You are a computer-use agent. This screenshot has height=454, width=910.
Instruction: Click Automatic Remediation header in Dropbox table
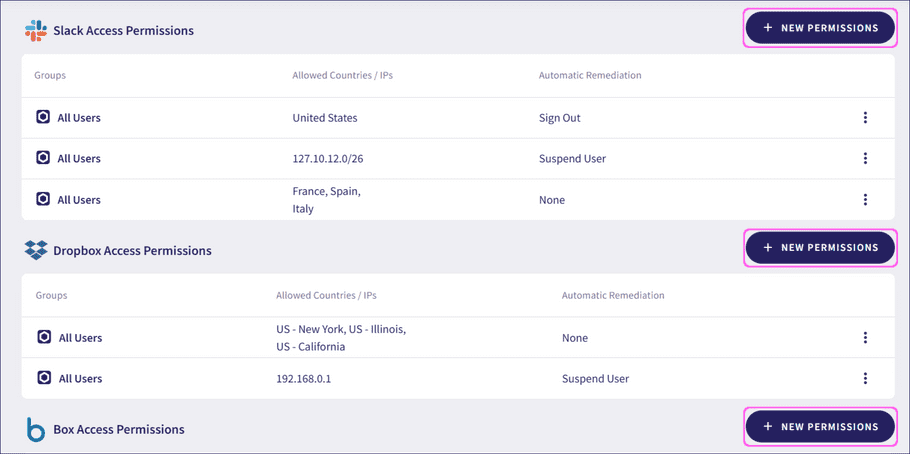pyautogui.click(x=613, y=295)
